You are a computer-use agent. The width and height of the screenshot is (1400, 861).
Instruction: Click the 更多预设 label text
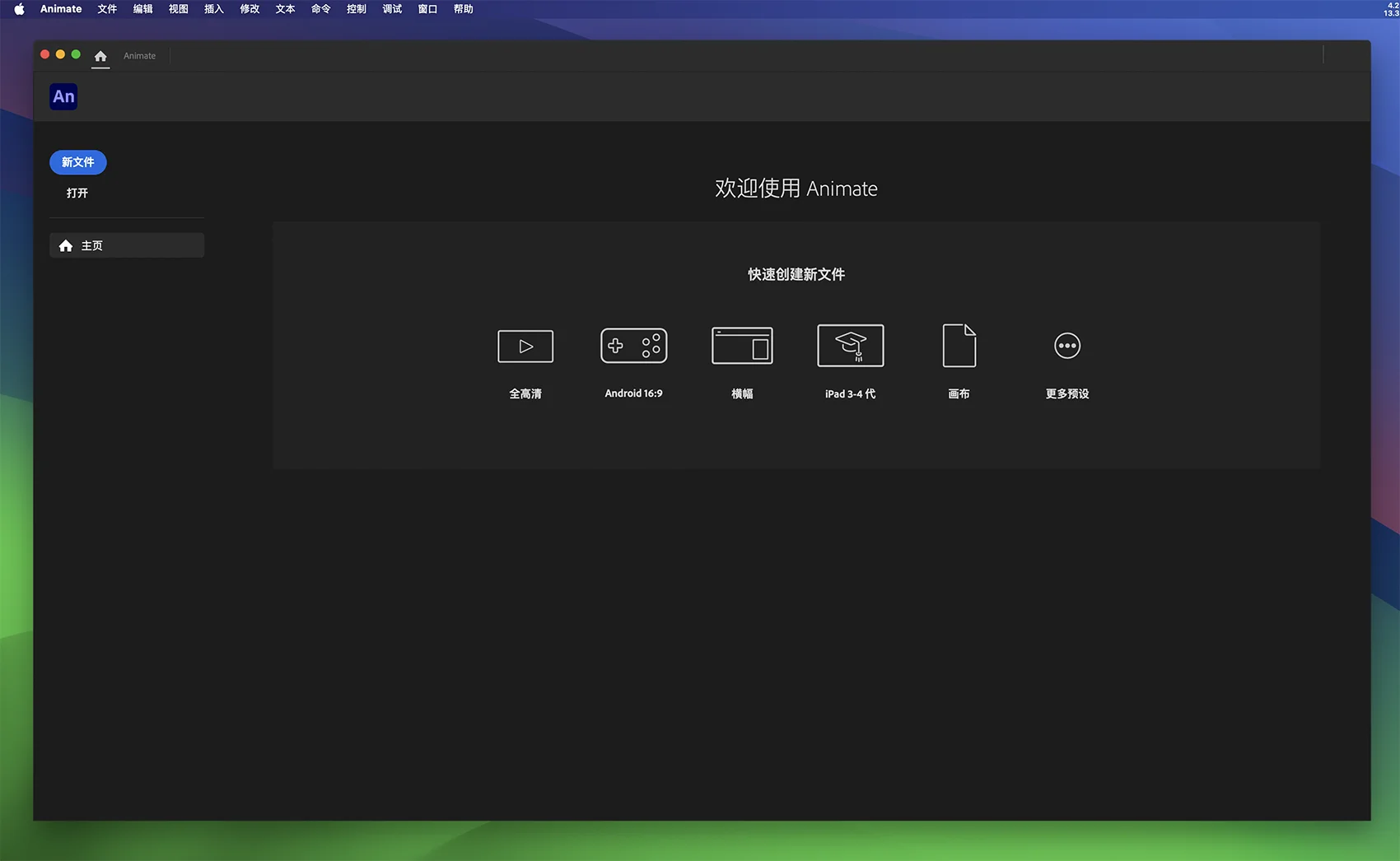point(1067,393)
